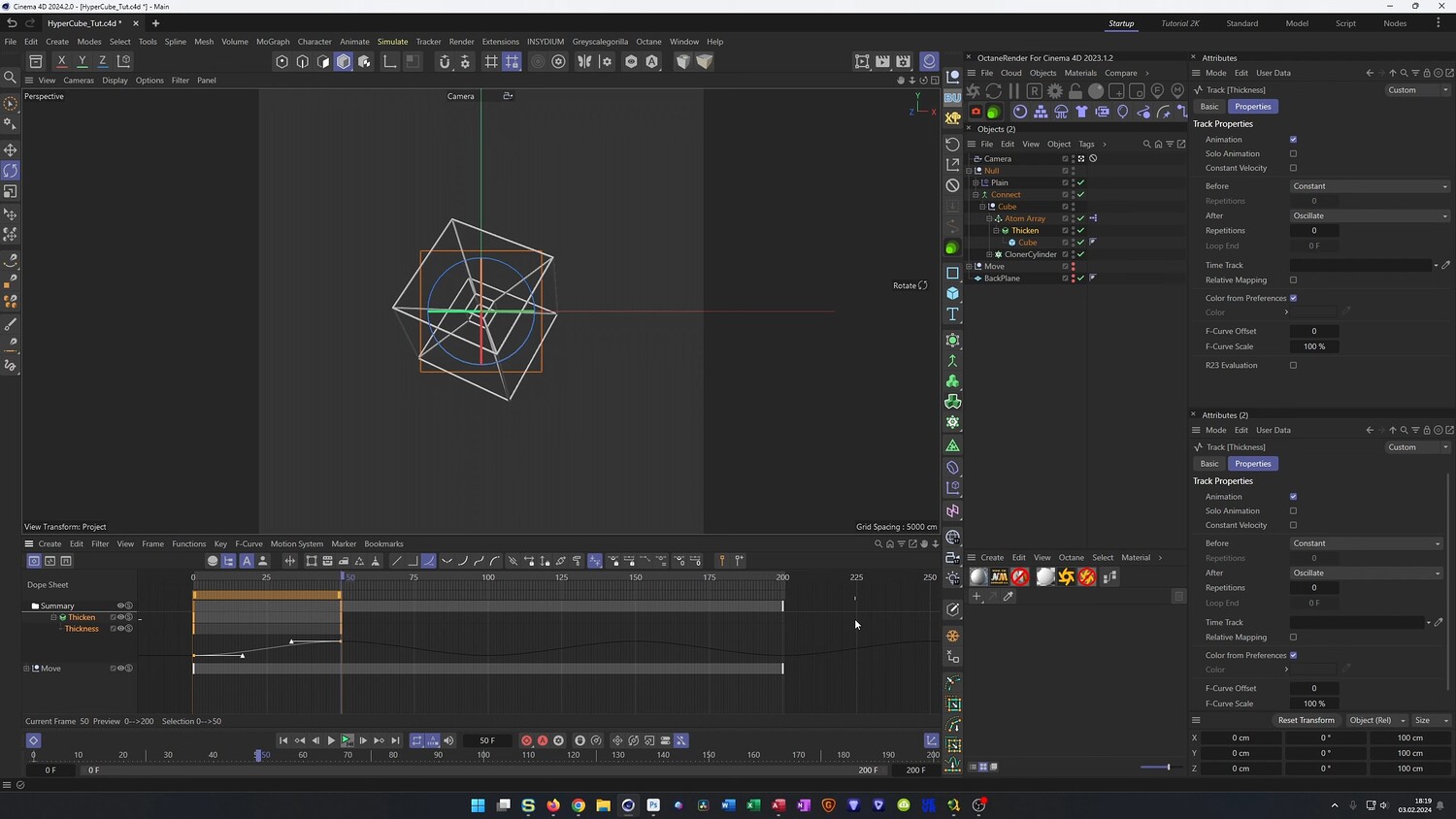The height and width of the screenshot is (819, 1456).
Task: Select the Move tool in left toolbar
Action: [x=11, y=149]
